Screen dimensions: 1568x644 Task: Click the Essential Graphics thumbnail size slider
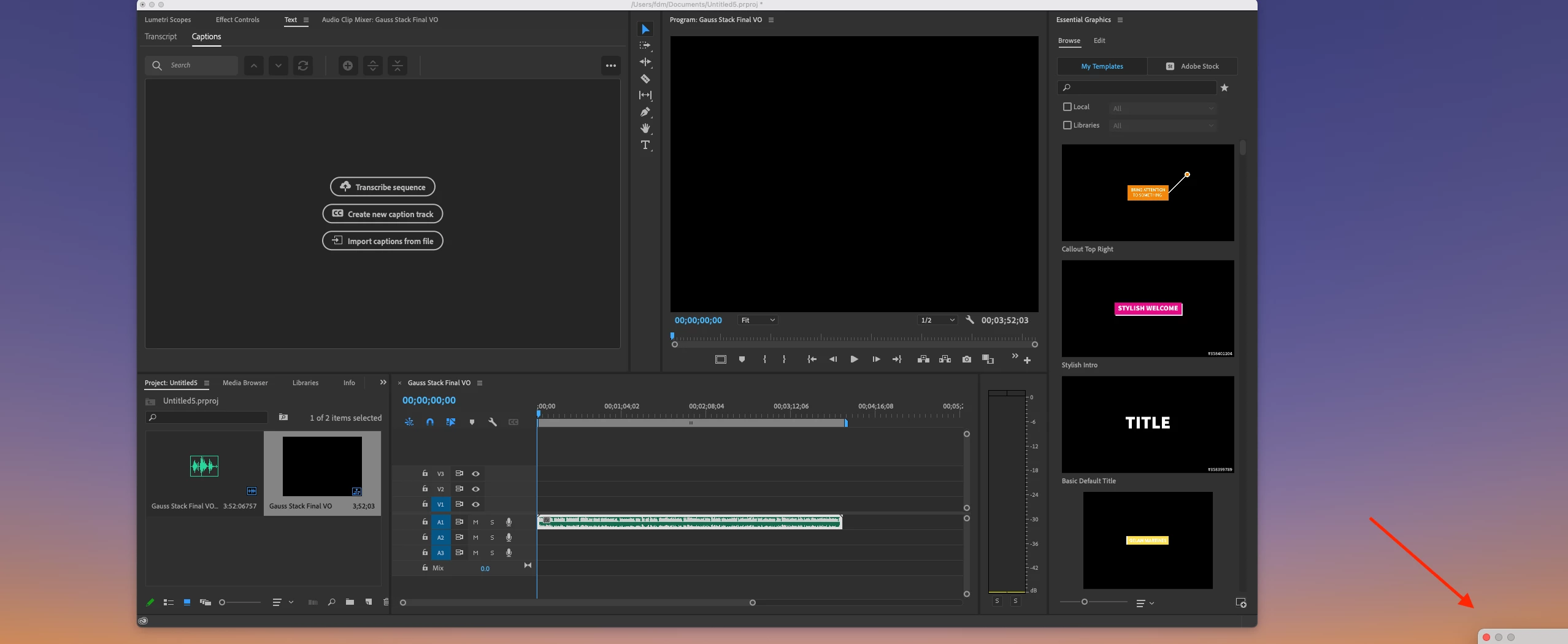click(1094, 602)
